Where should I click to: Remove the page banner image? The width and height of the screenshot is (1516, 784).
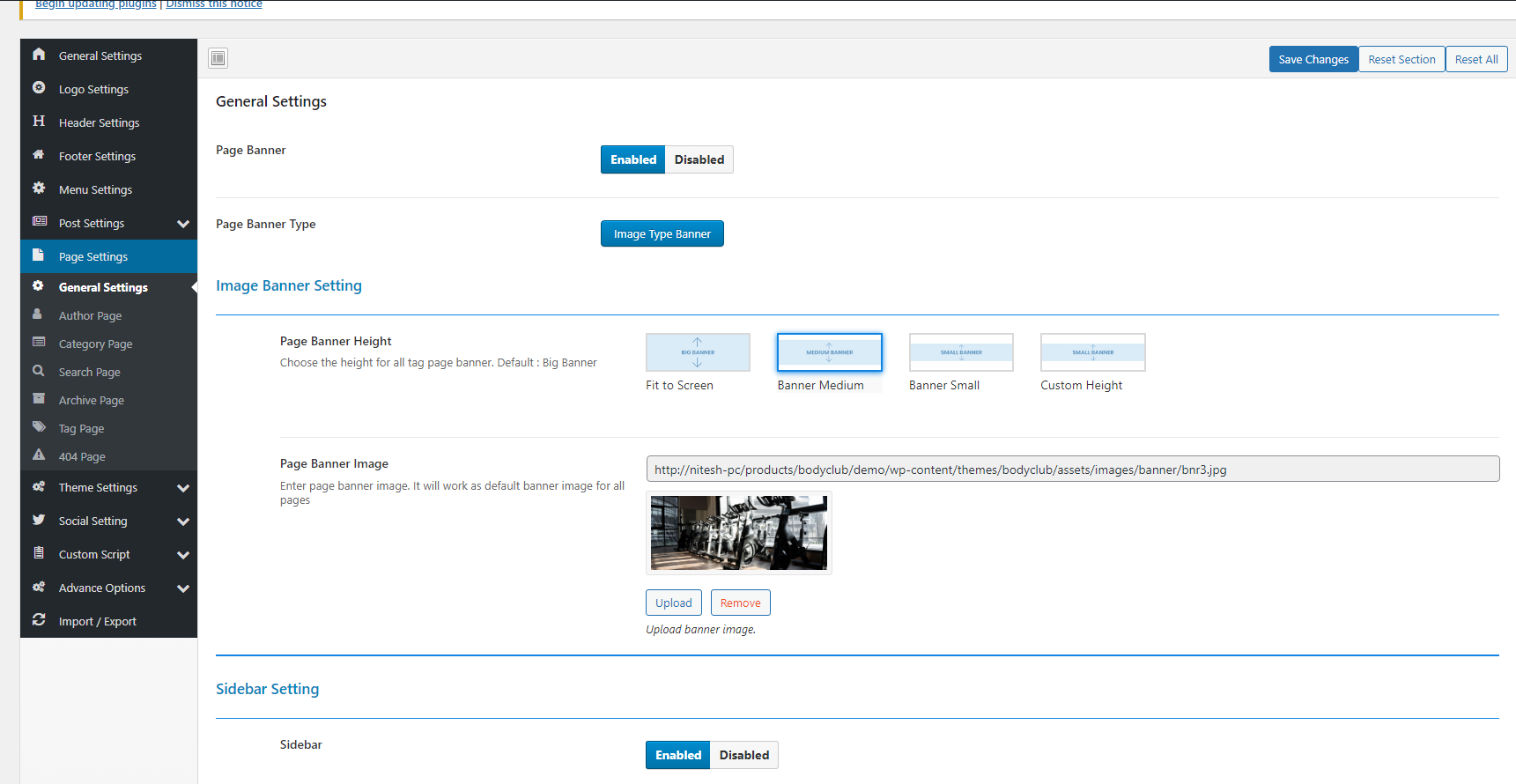[x=740, y=603]
